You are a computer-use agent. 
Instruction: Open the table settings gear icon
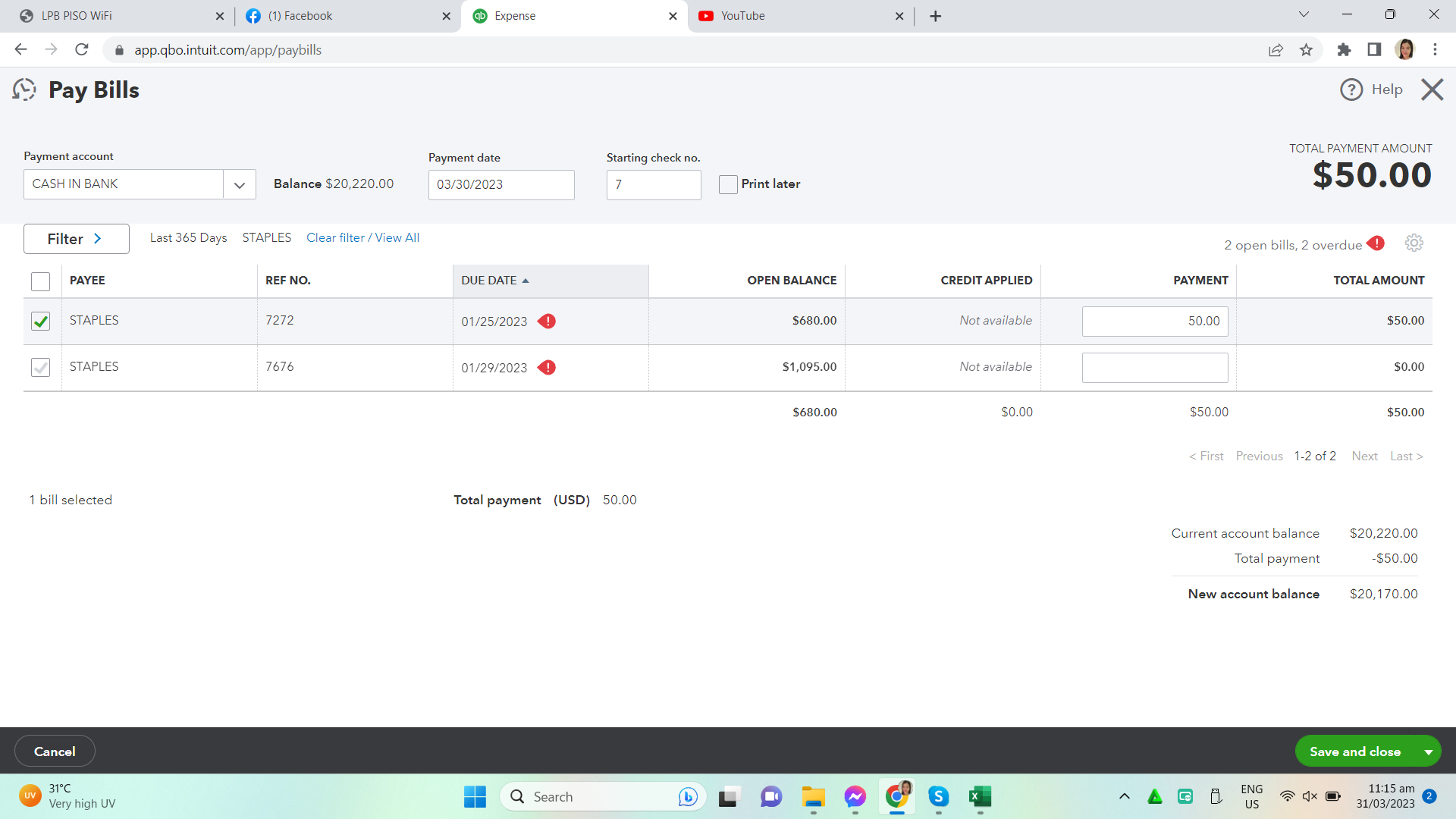(1414, 243)
